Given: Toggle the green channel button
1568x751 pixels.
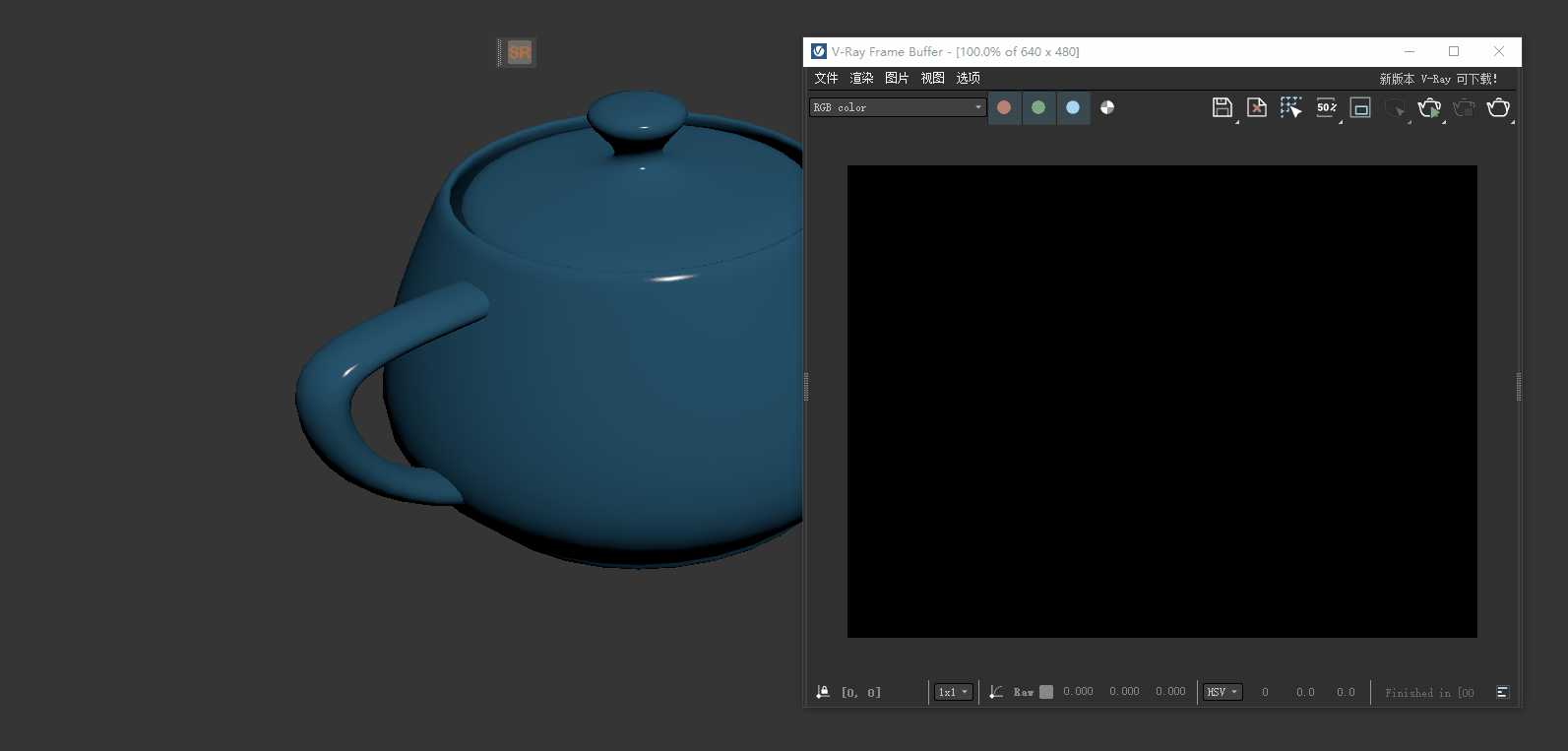Looking at the screenshot, I should (x=1038, y=108).
